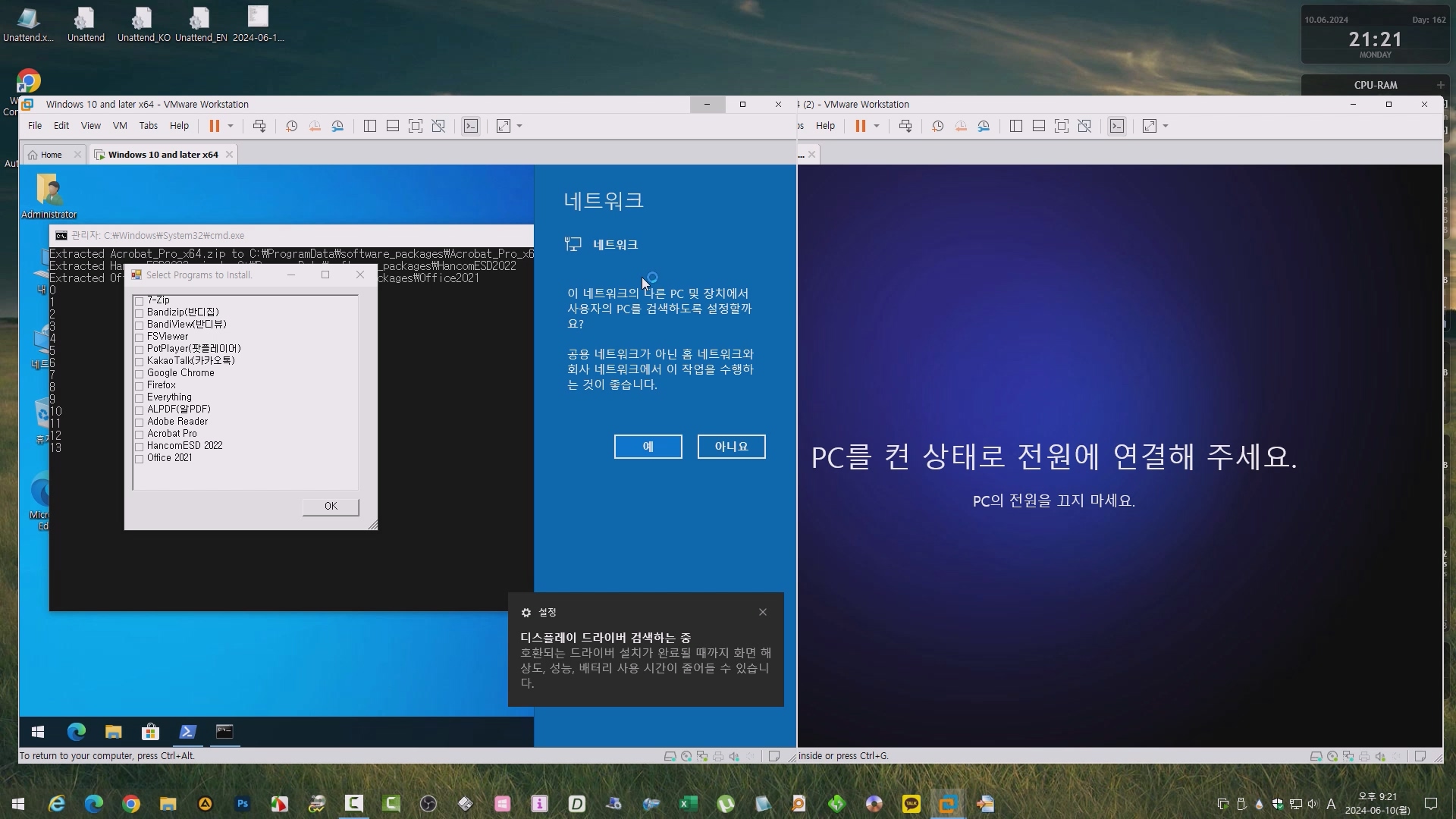
Task: Check the FSViewer checkbox
Action: click(x=140, y=337)
